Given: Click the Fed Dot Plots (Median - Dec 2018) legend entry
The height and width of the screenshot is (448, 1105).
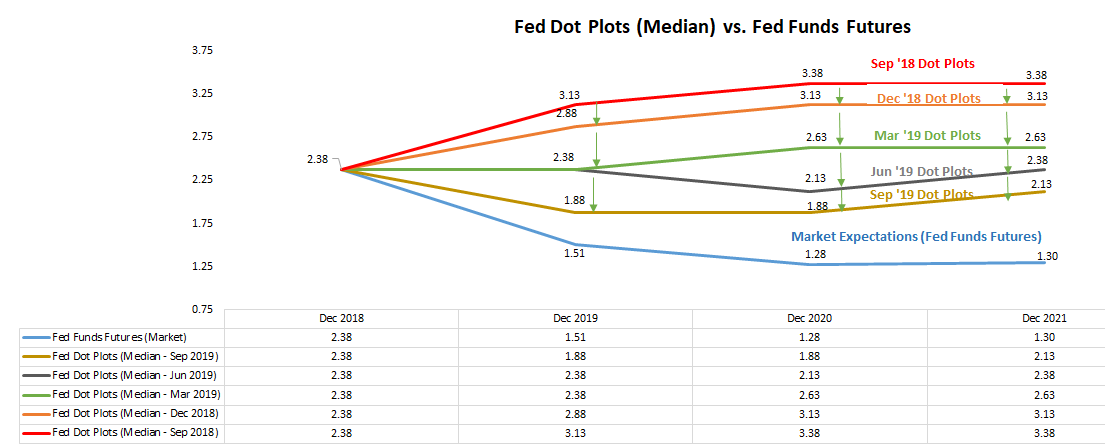Looking at the screenshot, I should pyautogui.click(x=135, y=413).
